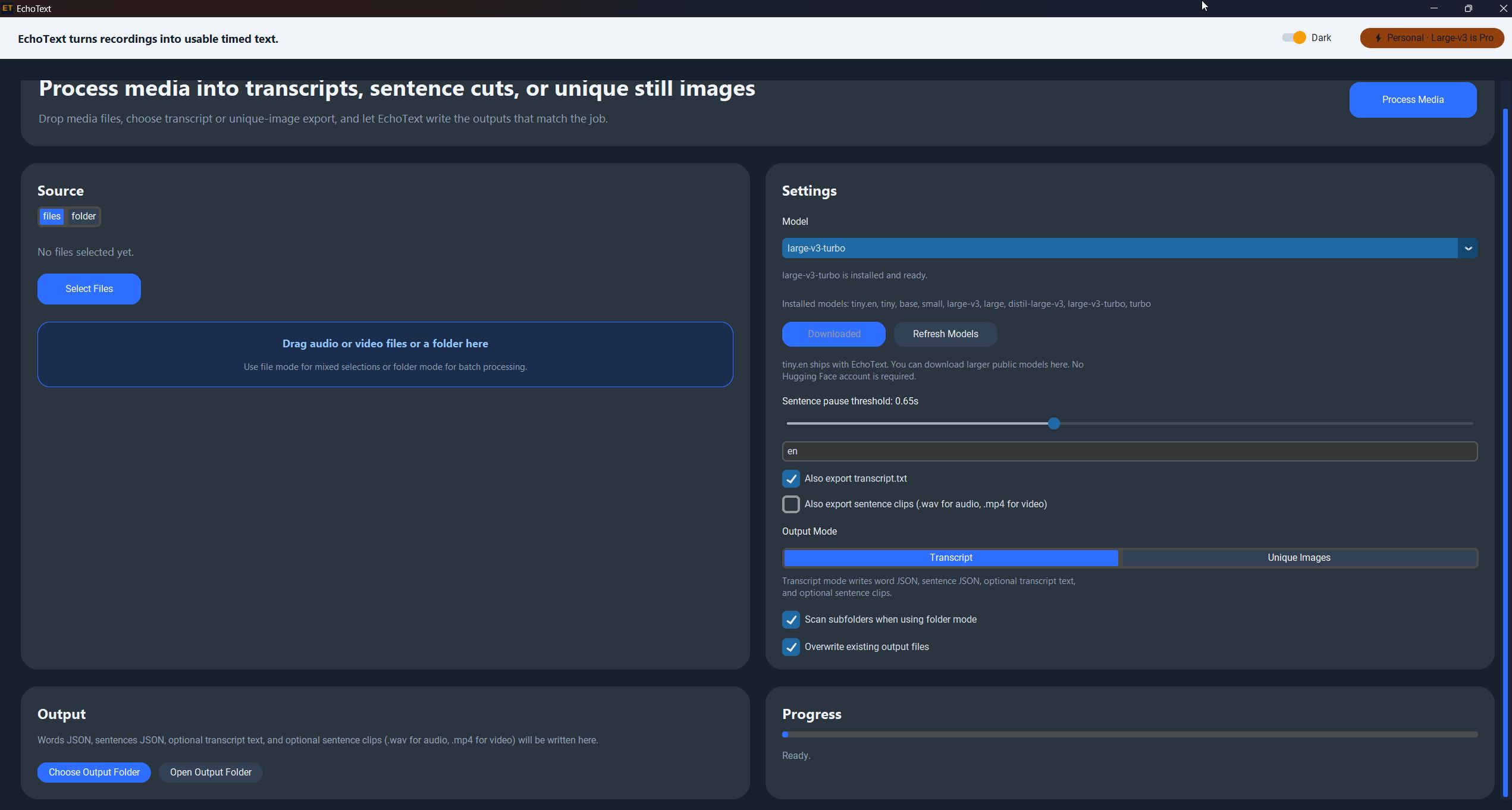Click Refresh Models

pyautogui.click(x=945, y=334)
